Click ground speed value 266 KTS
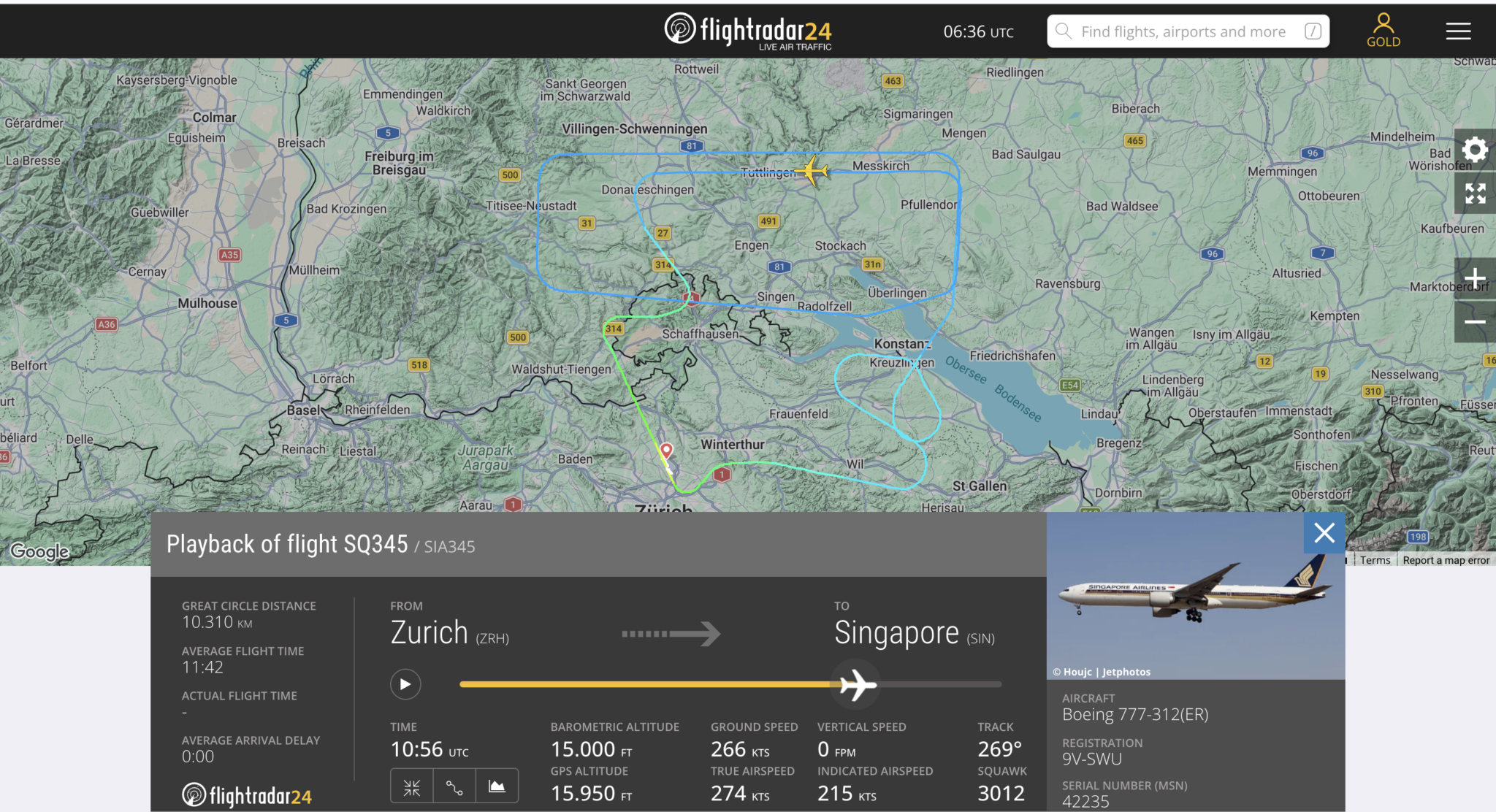1496x812 pixels. [740, 749]
